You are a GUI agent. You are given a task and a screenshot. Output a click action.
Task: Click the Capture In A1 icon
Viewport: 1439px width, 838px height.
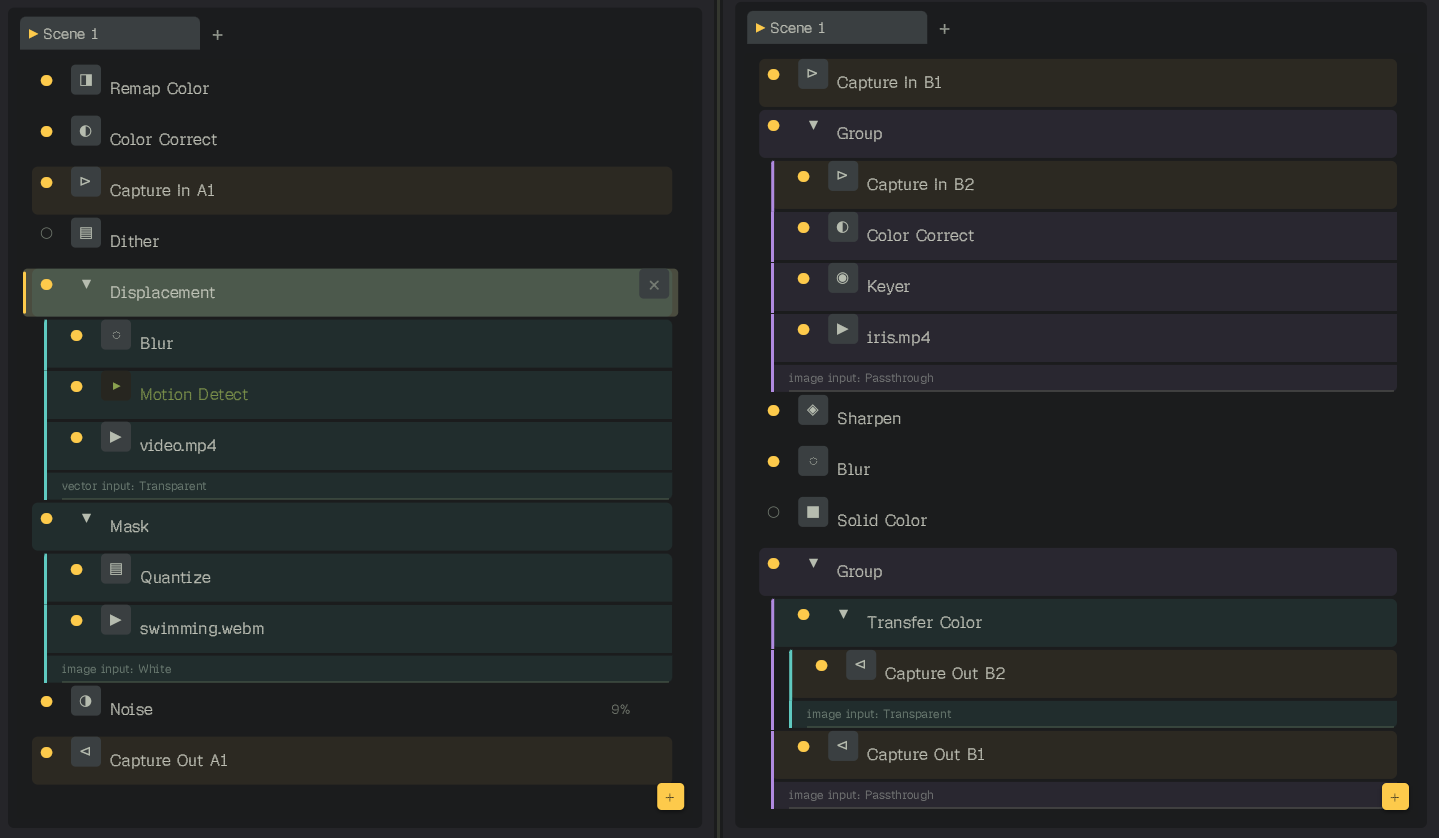tap(86, 182)
